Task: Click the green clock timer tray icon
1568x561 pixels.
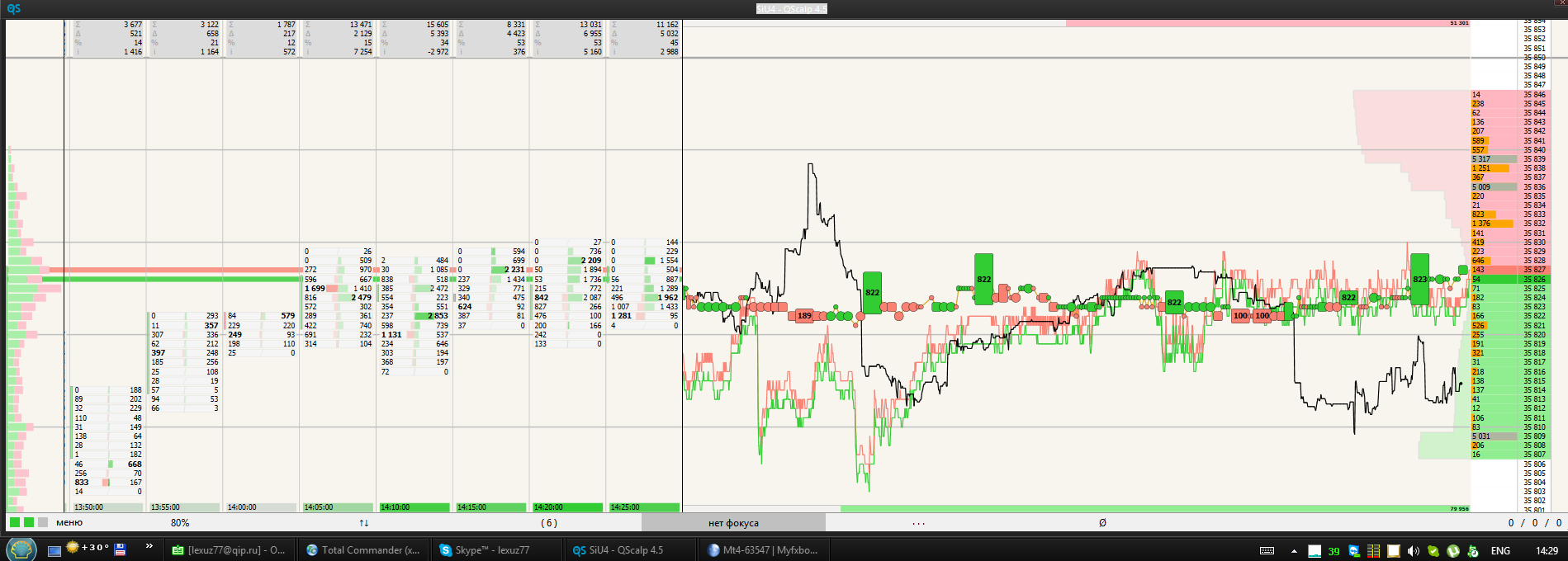Action: coord(1473,551)
